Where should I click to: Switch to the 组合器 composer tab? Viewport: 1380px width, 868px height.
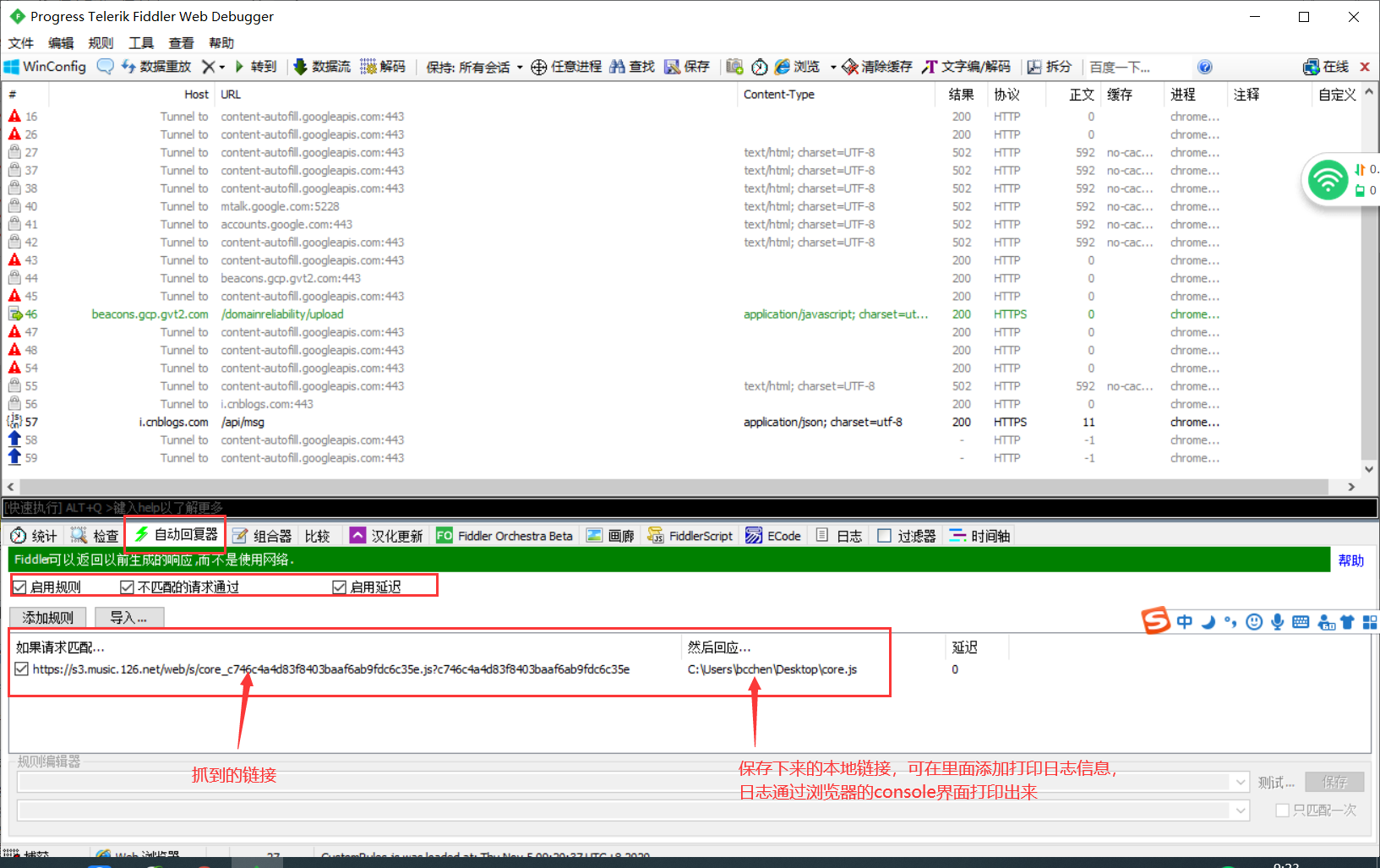(262, 536)
